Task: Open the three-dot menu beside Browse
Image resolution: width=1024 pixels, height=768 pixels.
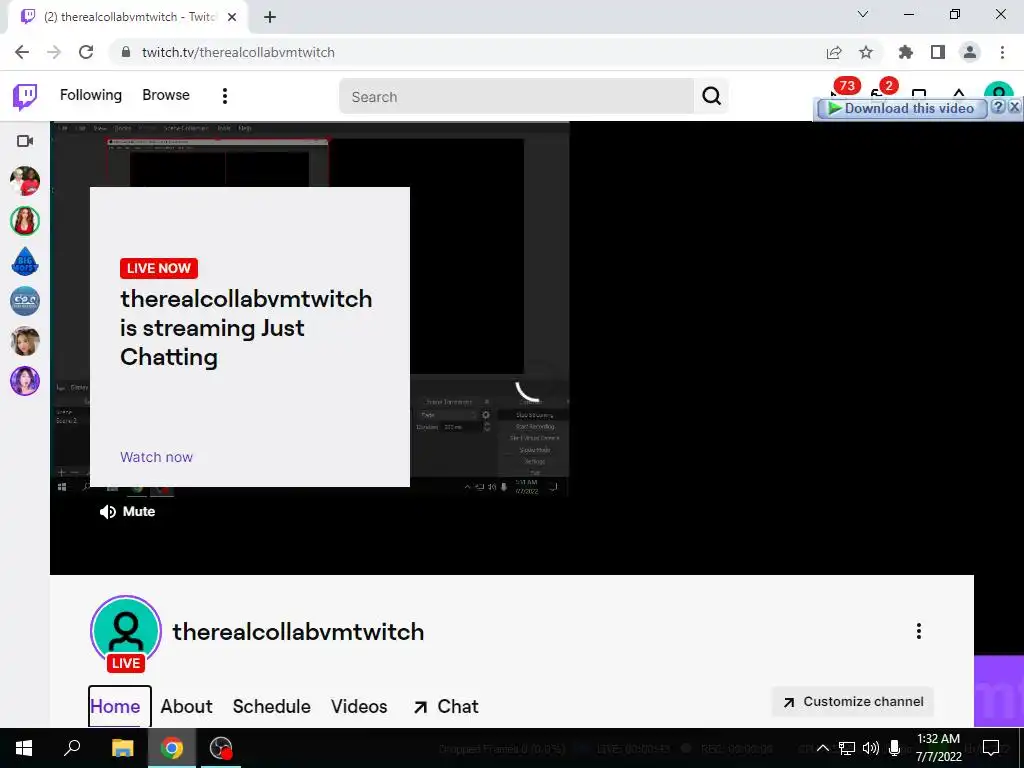Action: (225, 96)
